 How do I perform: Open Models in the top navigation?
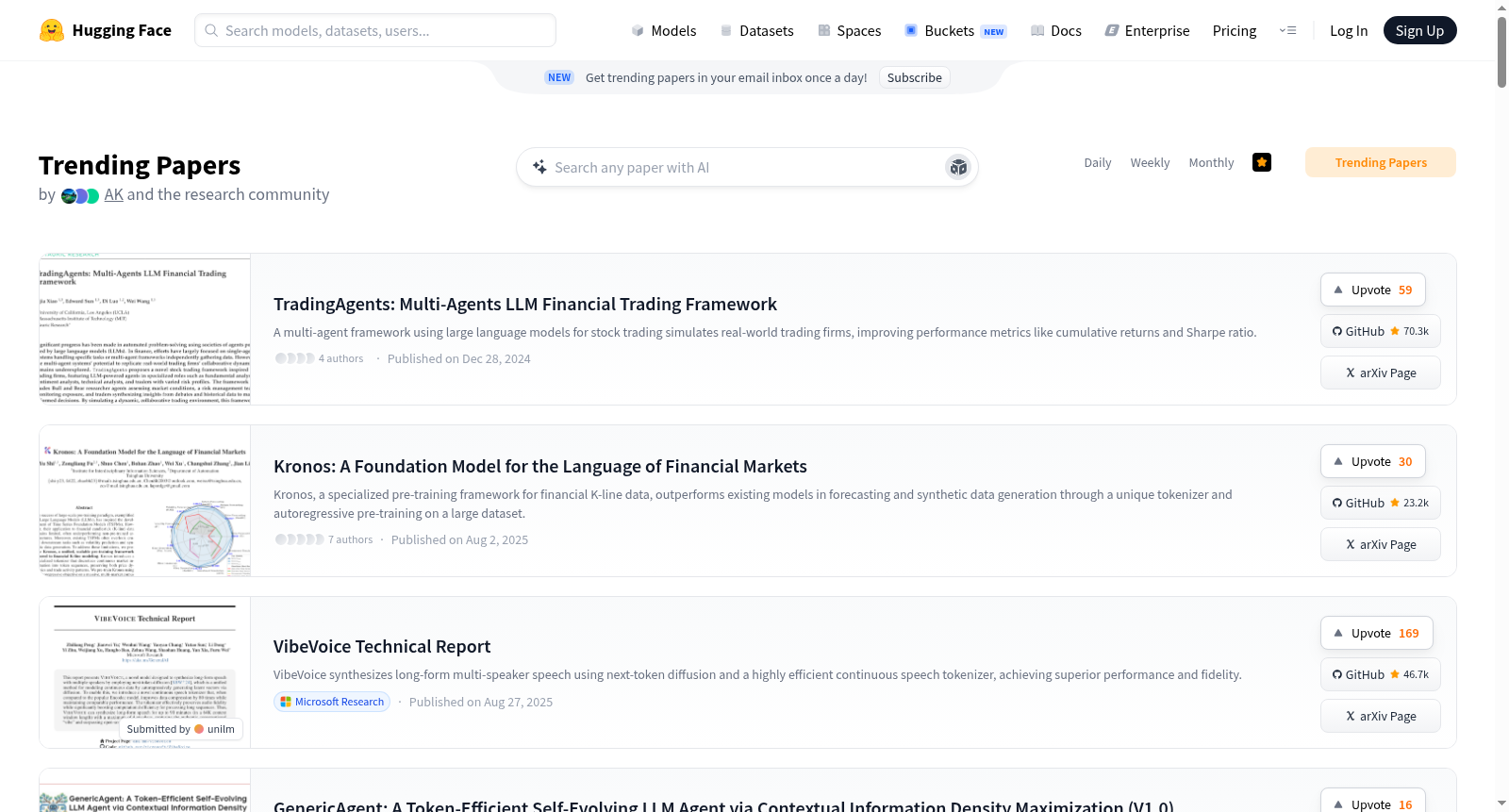click(x=664, y=30)
